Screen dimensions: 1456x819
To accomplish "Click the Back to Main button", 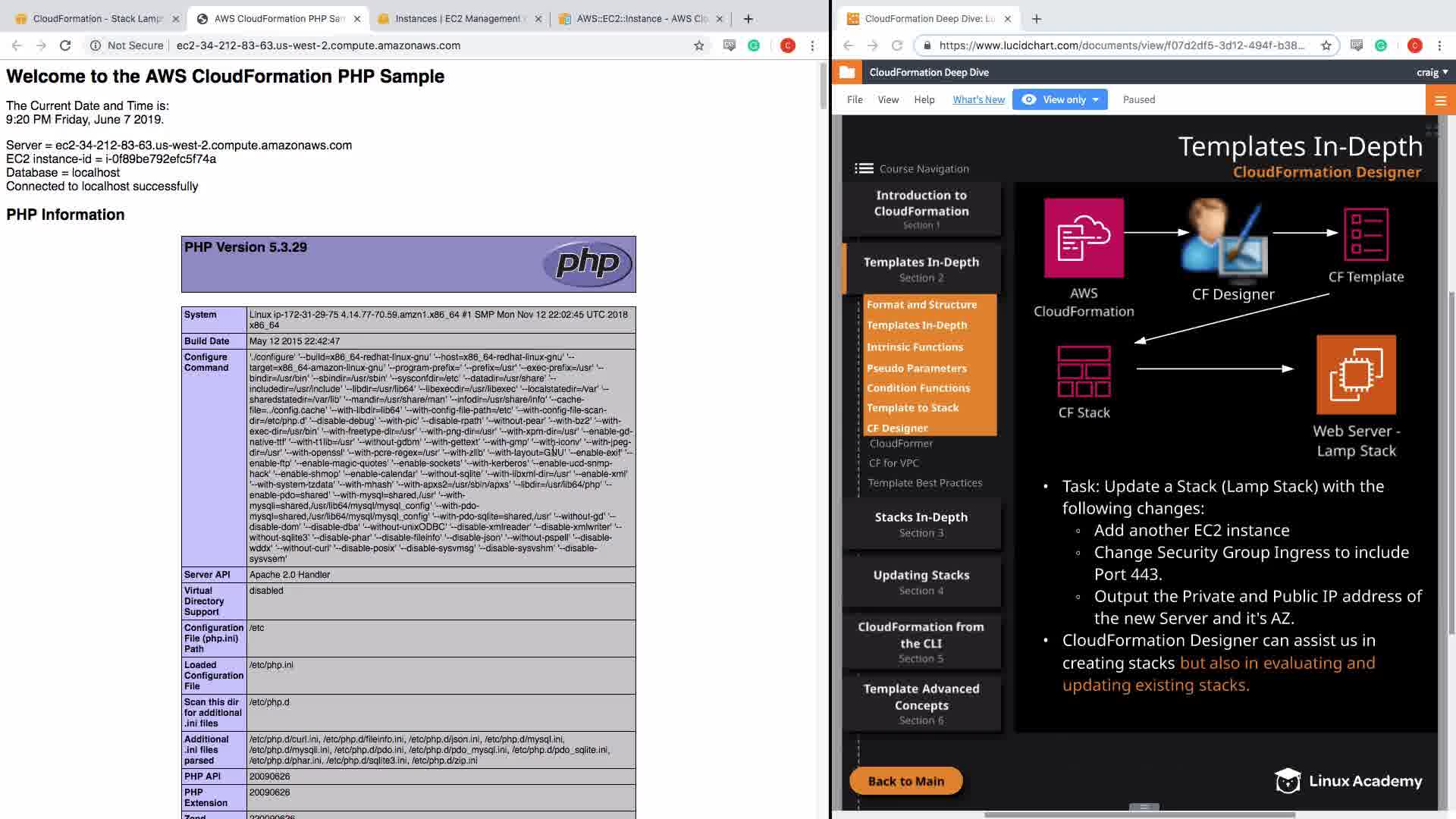I will coord(905,781).
